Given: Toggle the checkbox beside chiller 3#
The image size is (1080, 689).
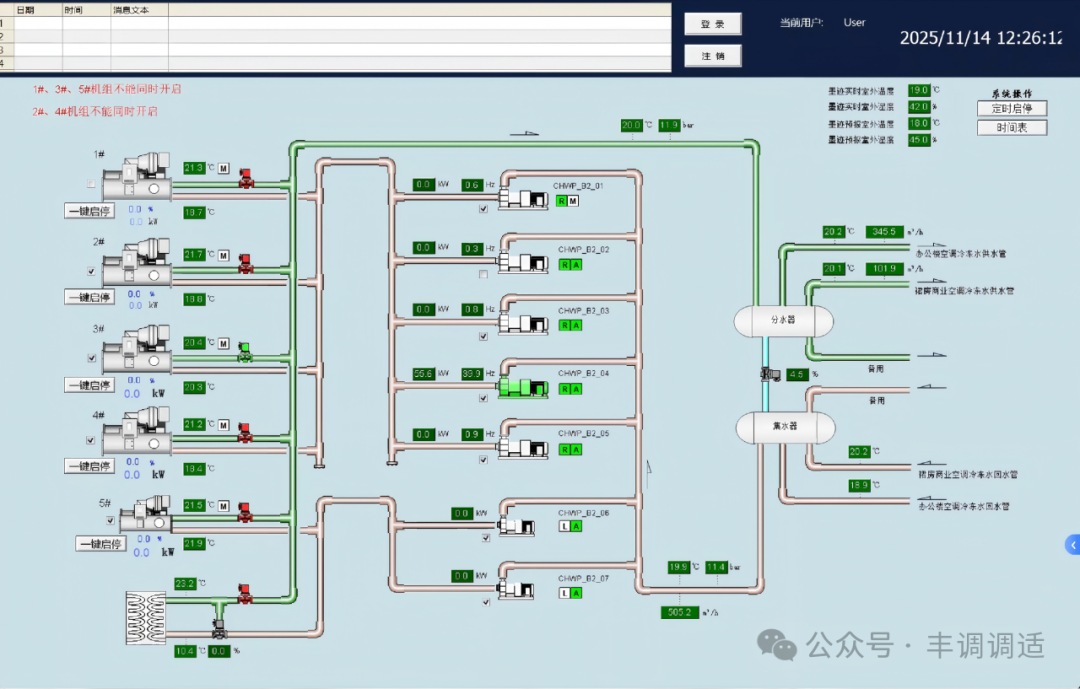Looking at the screenshot, I should point(92,358).
